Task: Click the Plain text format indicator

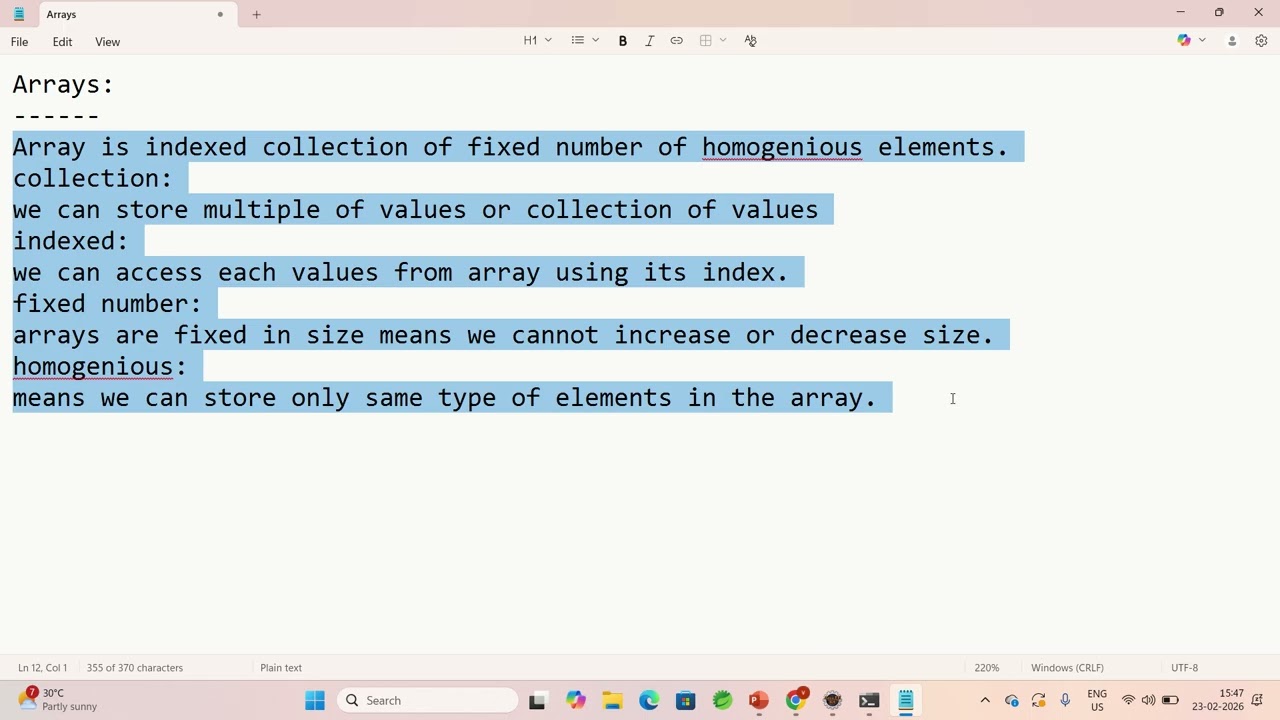Action: [x=281, y=668]
